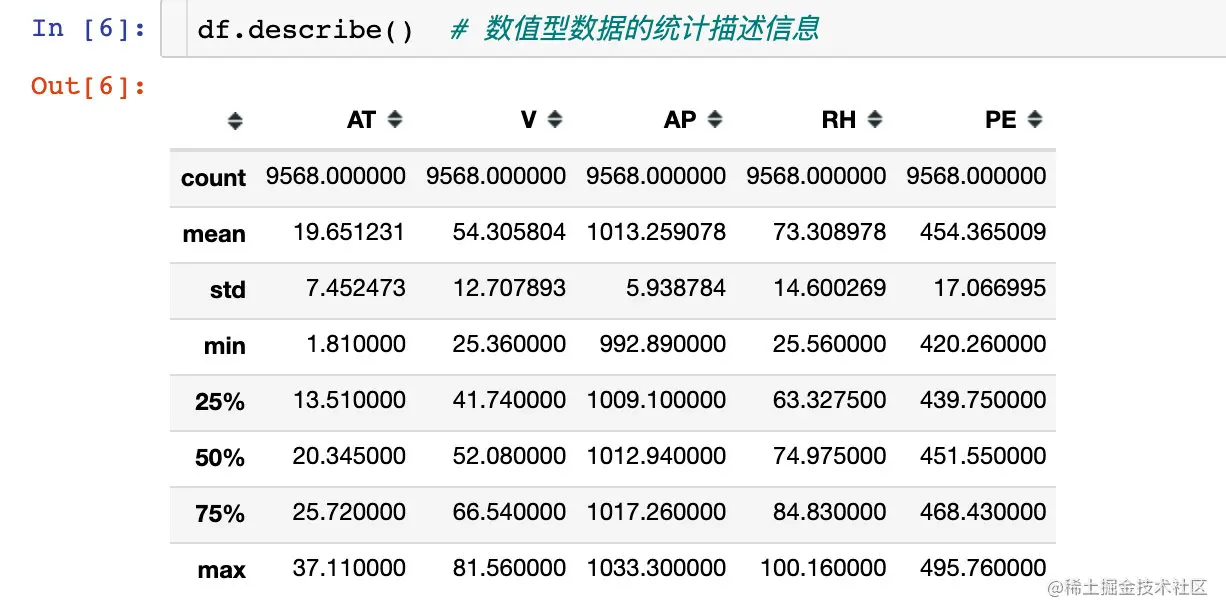Click the 75% V value 66.540000

(509, 512)
